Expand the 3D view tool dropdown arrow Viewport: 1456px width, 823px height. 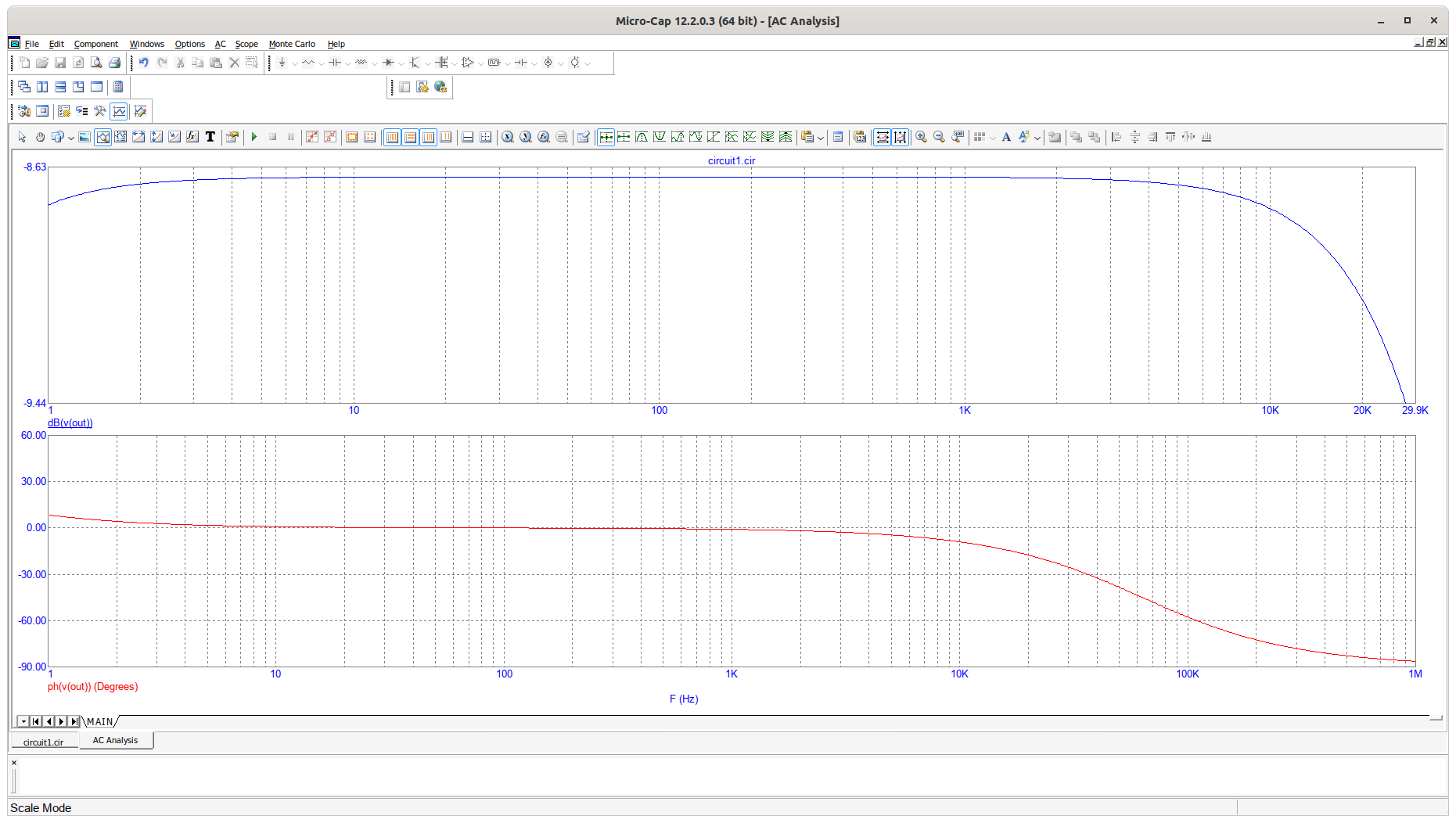pos(70,138)
